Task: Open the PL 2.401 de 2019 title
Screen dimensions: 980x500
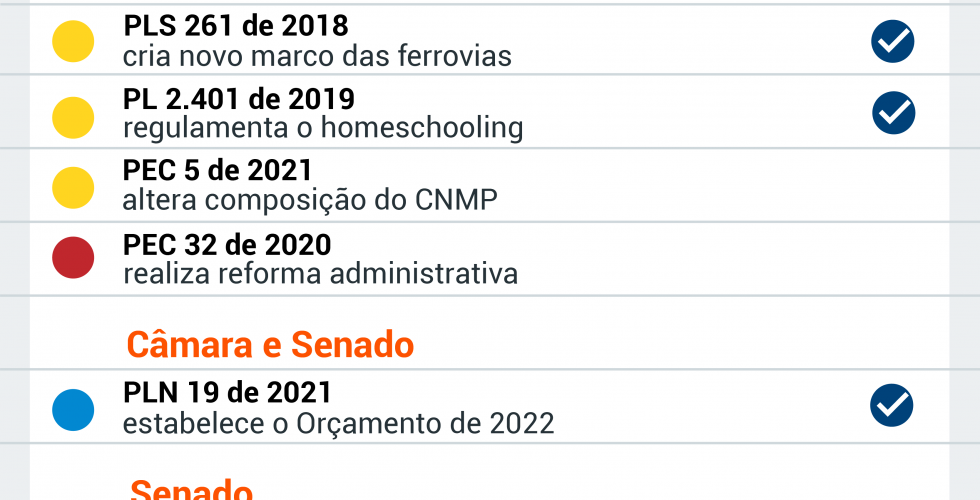Action: coord(239,99)
